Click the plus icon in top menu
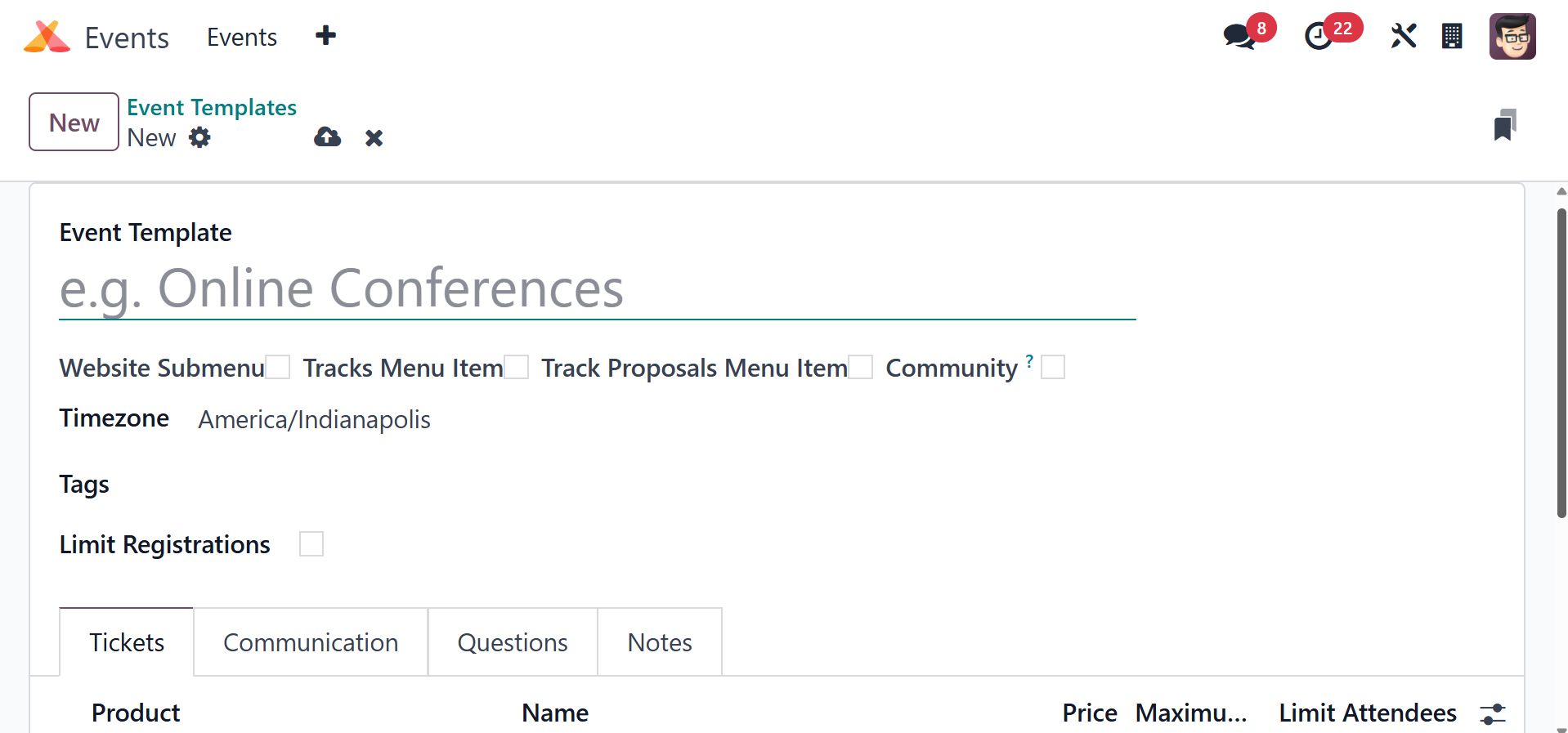1568x733 pixels. click(x=325, y=36)
